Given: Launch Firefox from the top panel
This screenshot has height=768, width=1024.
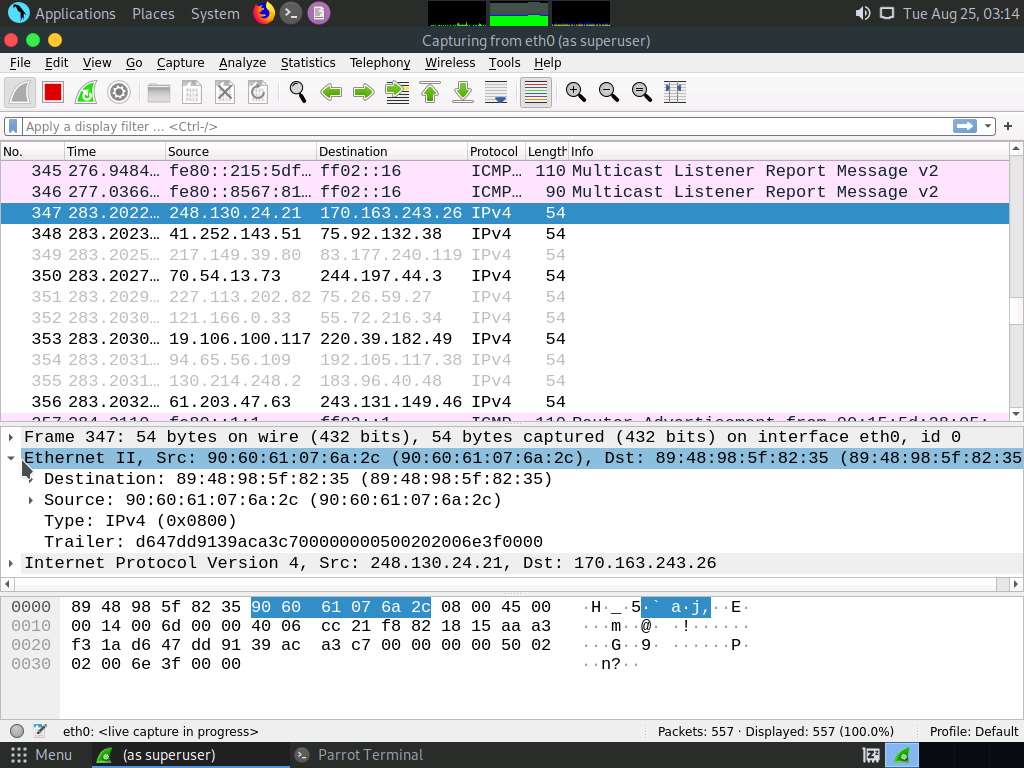Looking at the screenshot, I should point(264,13).
